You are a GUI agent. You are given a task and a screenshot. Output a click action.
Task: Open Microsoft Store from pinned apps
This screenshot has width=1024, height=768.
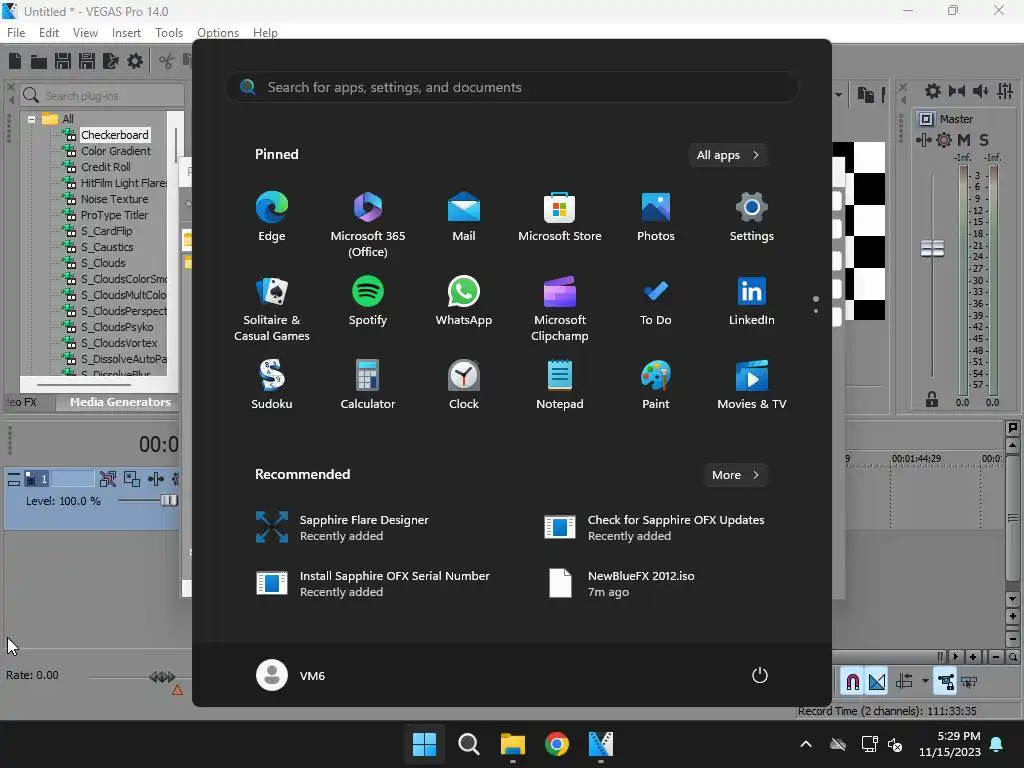[560, 217]
